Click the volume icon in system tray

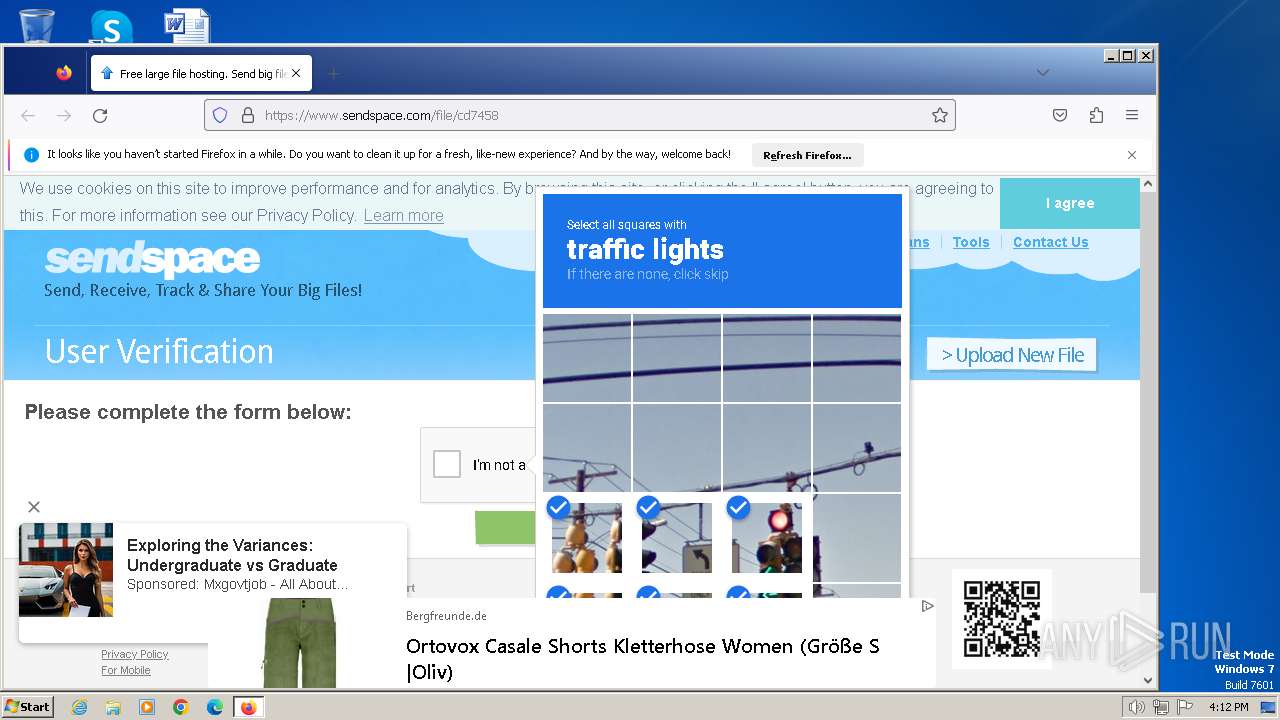tap(1136, 707)
